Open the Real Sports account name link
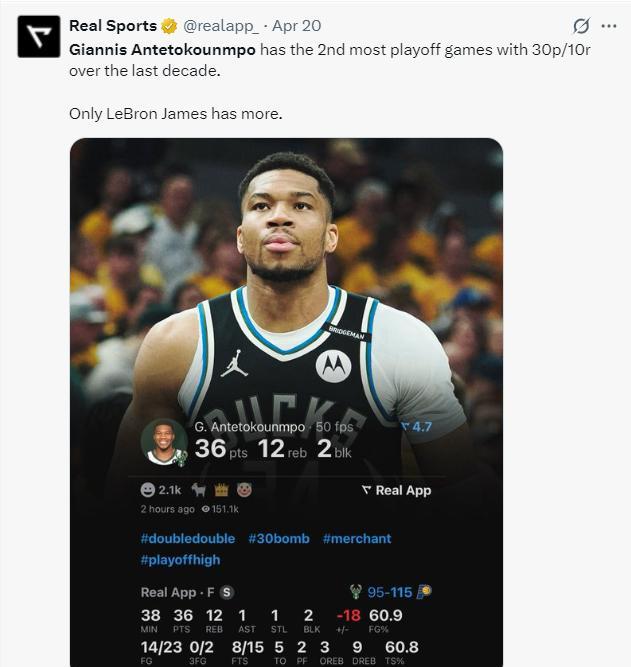Image resolution: width=631 pixels, height=667 pixels. point(113,26)
